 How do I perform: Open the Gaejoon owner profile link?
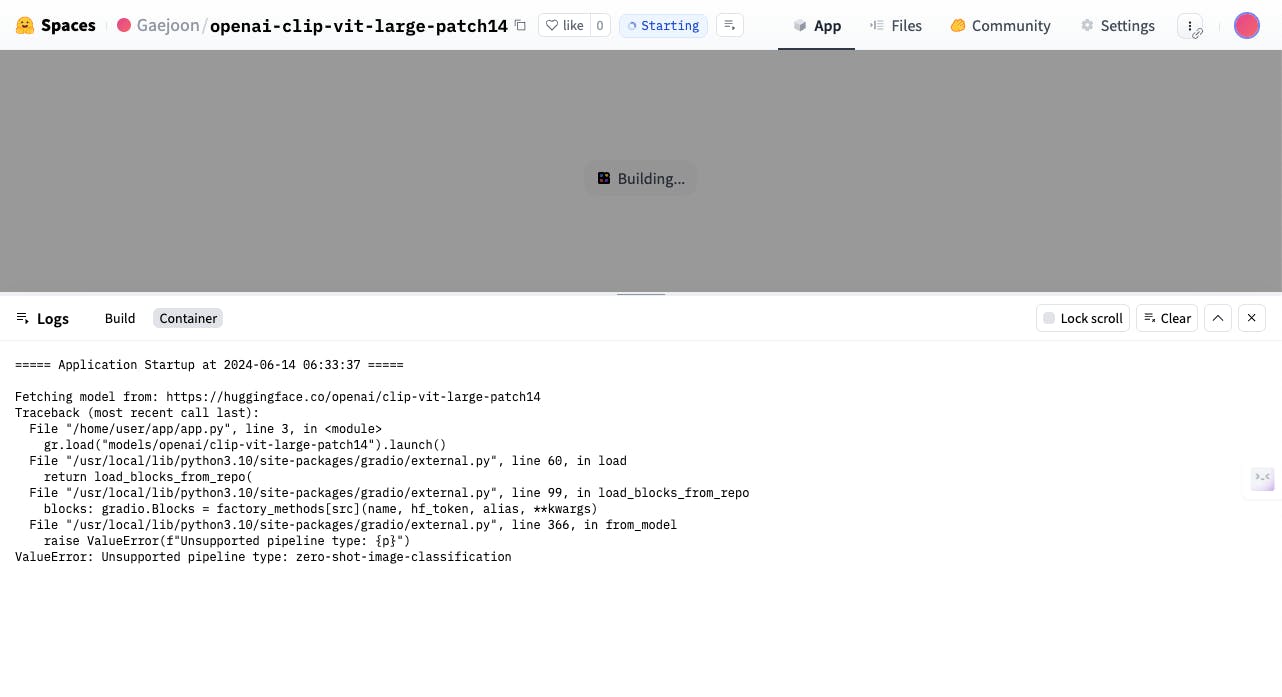[x=167, y=25]
